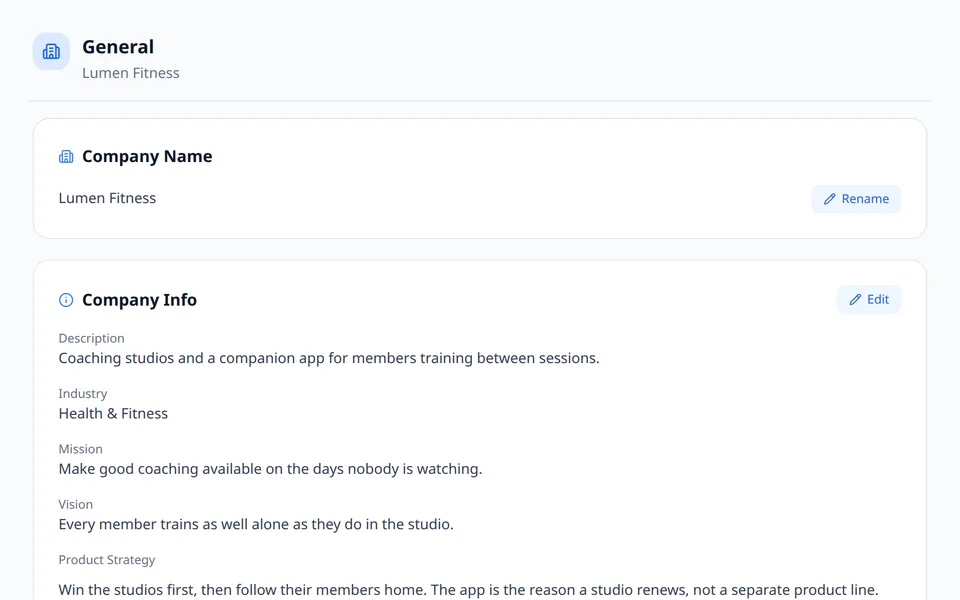The width and height of the screenshot is (960, 600).
Task: Click the General building icon in header
Action: [51, 51]
